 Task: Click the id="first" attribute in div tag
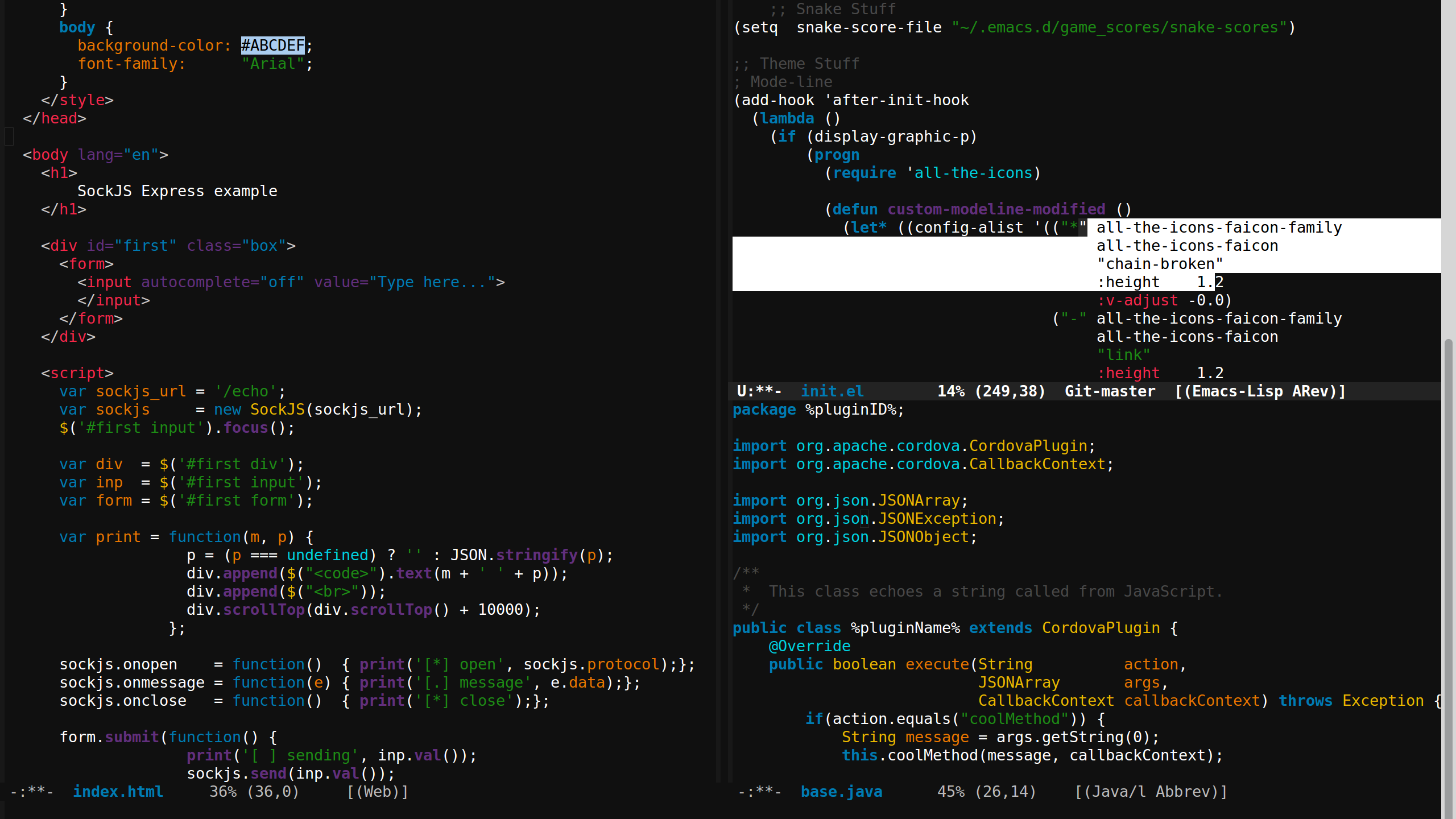[x=131, y=245]
